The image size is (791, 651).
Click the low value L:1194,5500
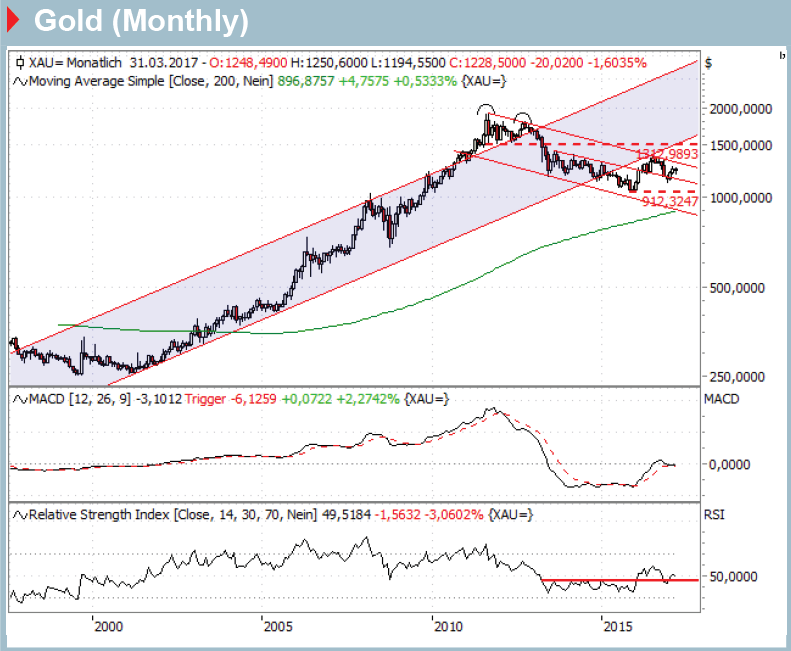pyautogui.click(x=408, y=63)
